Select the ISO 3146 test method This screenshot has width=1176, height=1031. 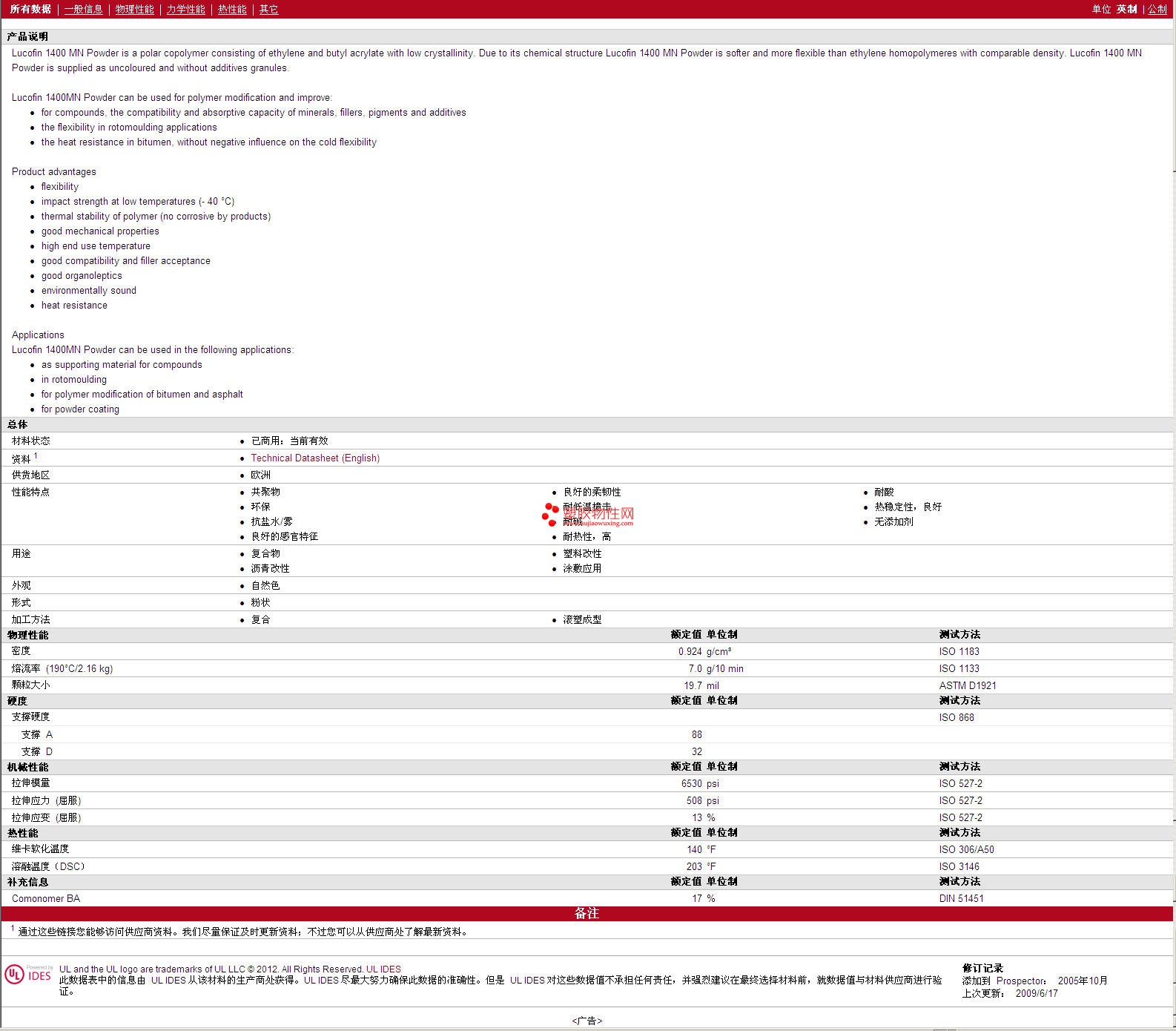click(959, 866)
